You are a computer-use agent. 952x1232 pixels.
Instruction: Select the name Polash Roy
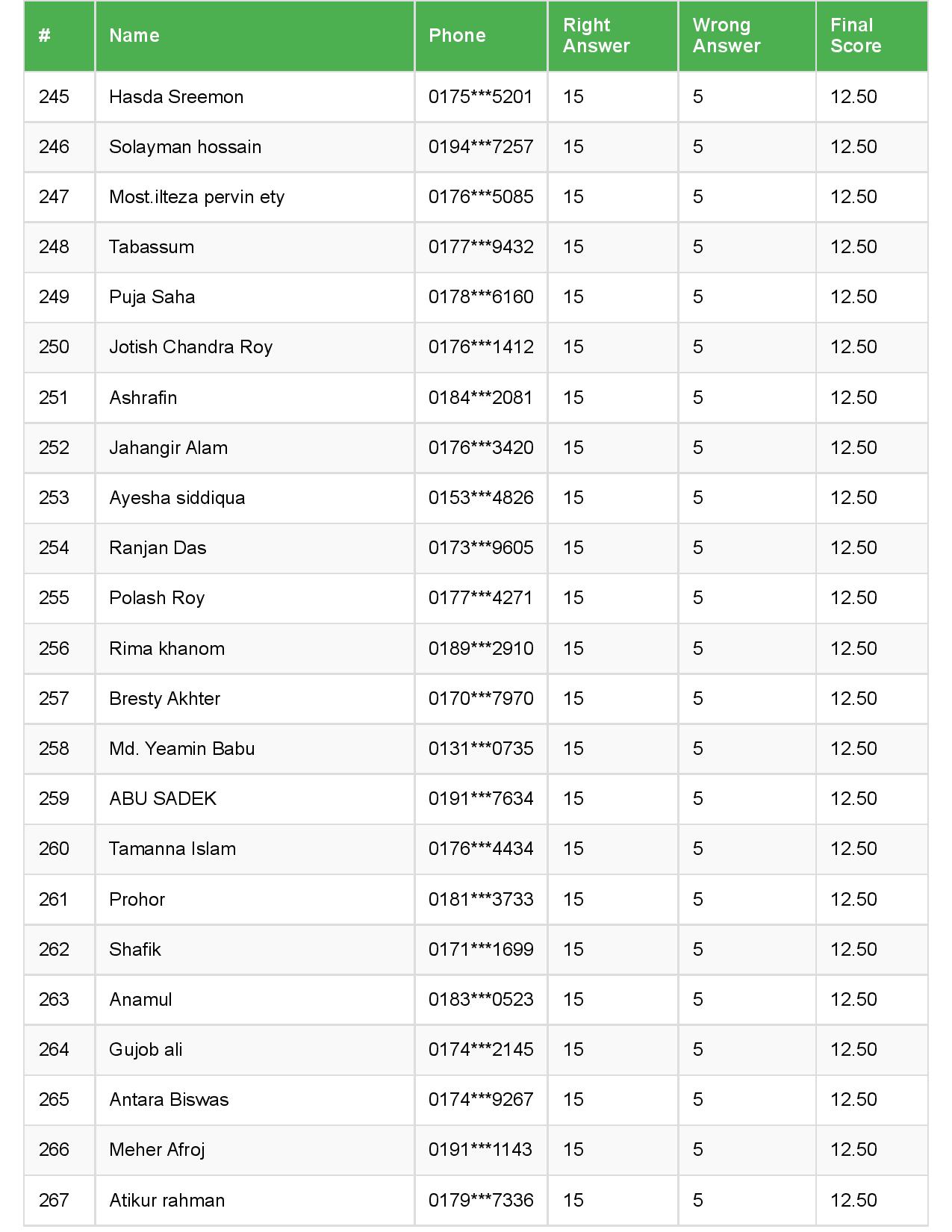157,598
